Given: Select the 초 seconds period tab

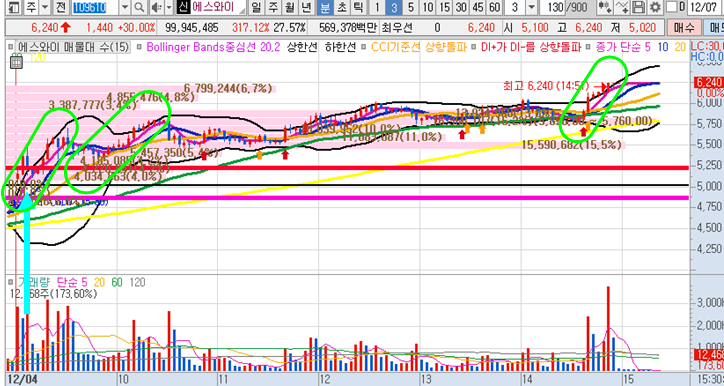Looking at the screenshot, I should 341,7.
